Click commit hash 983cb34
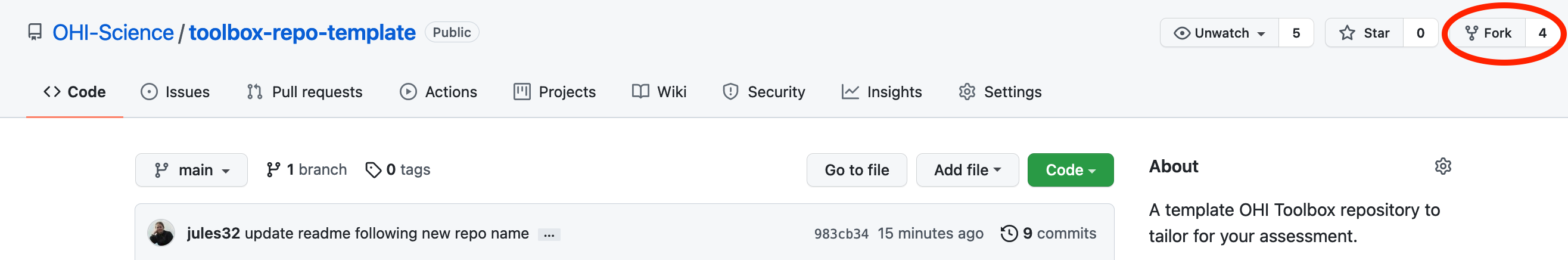This screenshot has height=260, width=1568. pyautogui.click(x=841, y=234)
